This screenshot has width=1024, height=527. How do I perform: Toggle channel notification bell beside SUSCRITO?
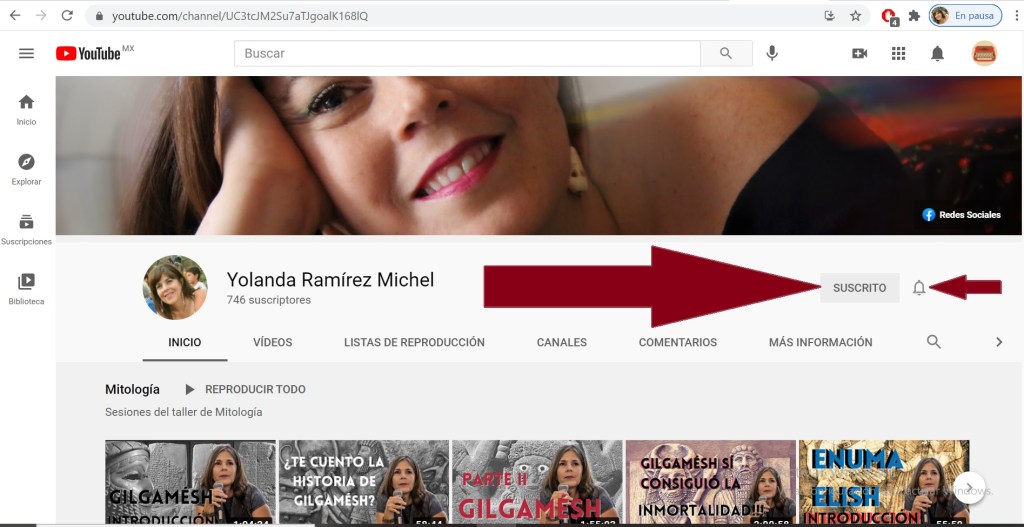(x=919, y=288)
